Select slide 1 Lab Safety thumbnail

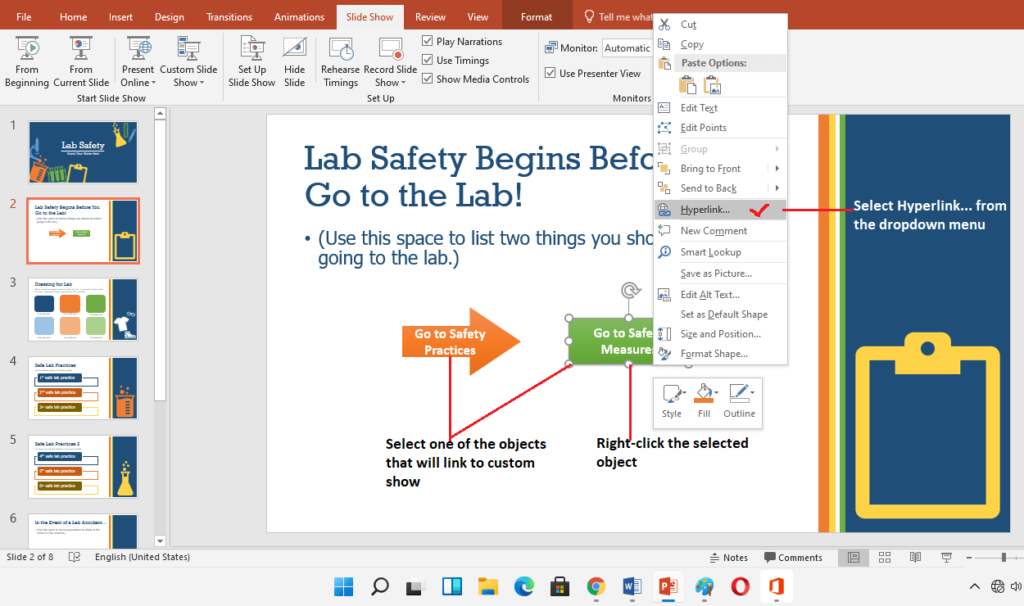[83, 152]
